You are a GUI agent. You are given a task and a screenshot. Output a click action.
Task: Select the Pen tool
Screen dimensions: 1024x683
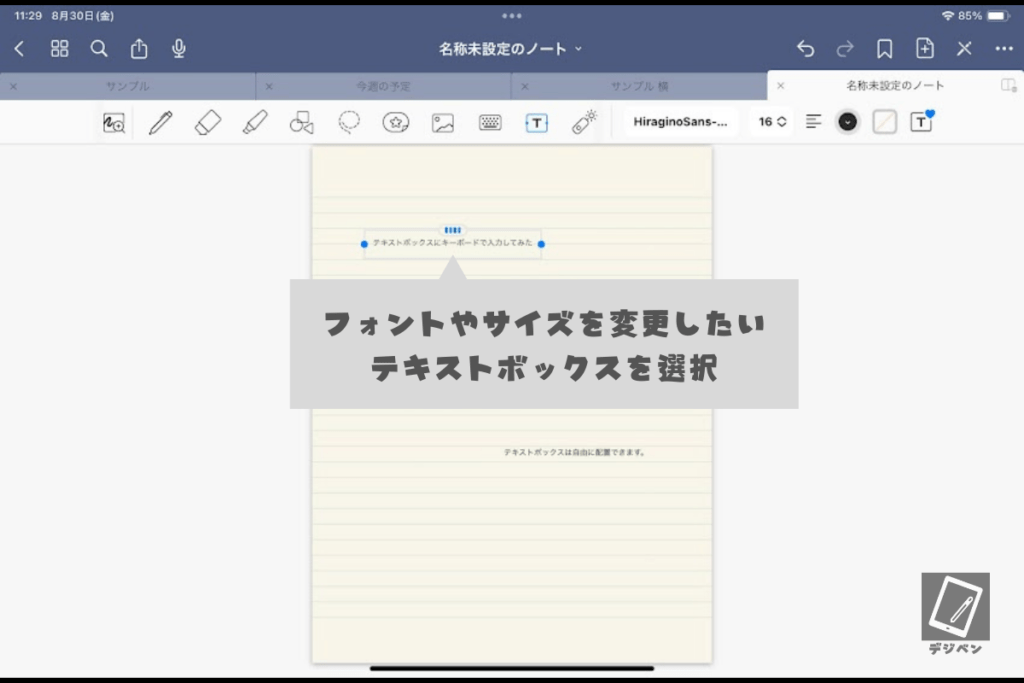[x=160, y=122]
